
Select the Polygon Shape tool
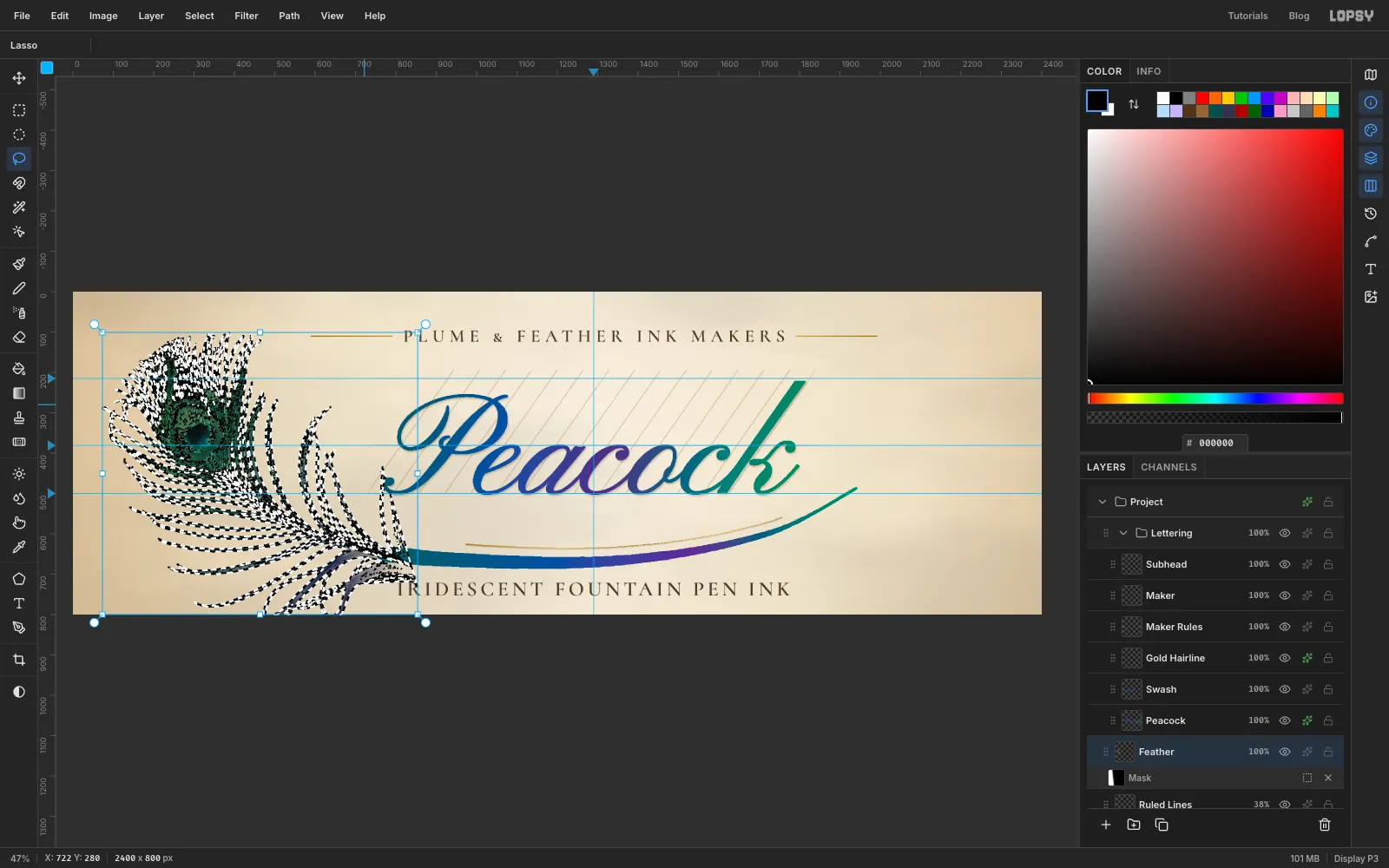click(x=19, y=579)
